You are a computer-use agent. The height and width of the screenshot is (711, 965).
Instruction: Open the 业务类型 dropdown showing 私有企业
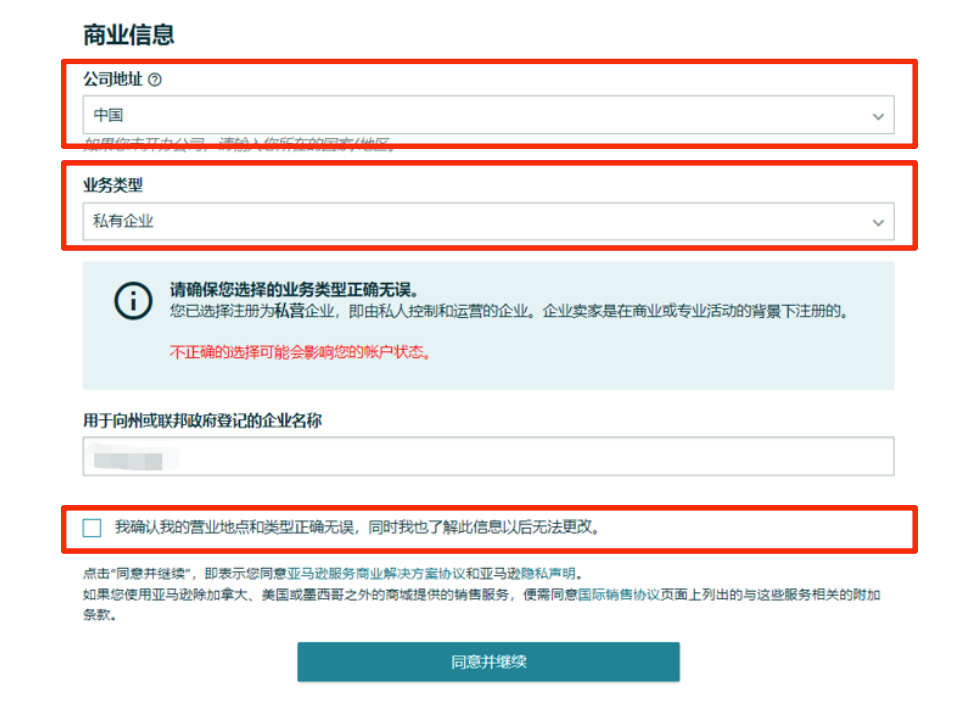489,222
